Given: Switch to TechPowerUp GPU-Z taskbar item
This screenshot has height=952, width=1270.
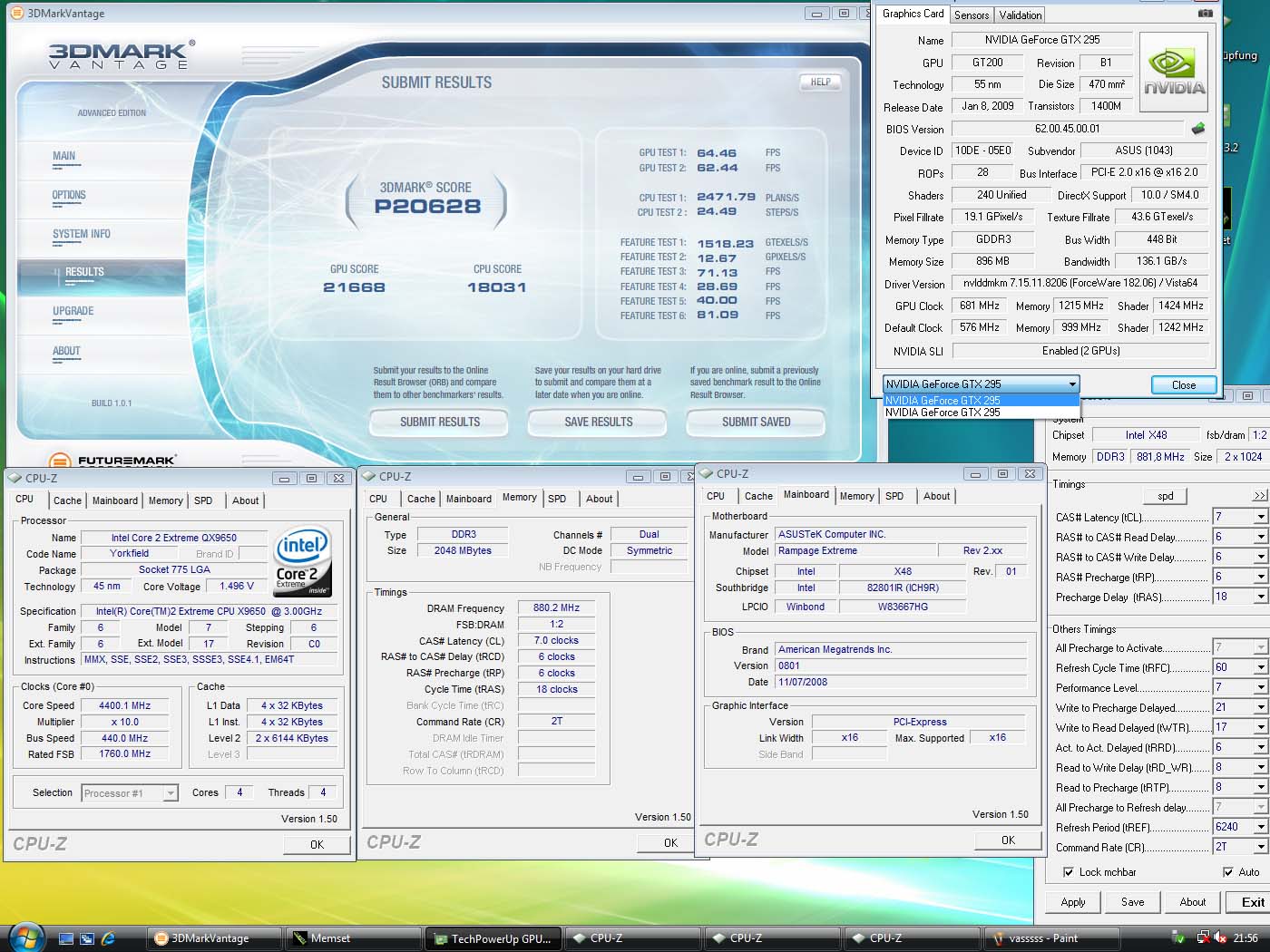Looking at the screenshot, I should (x=493, y=938).
